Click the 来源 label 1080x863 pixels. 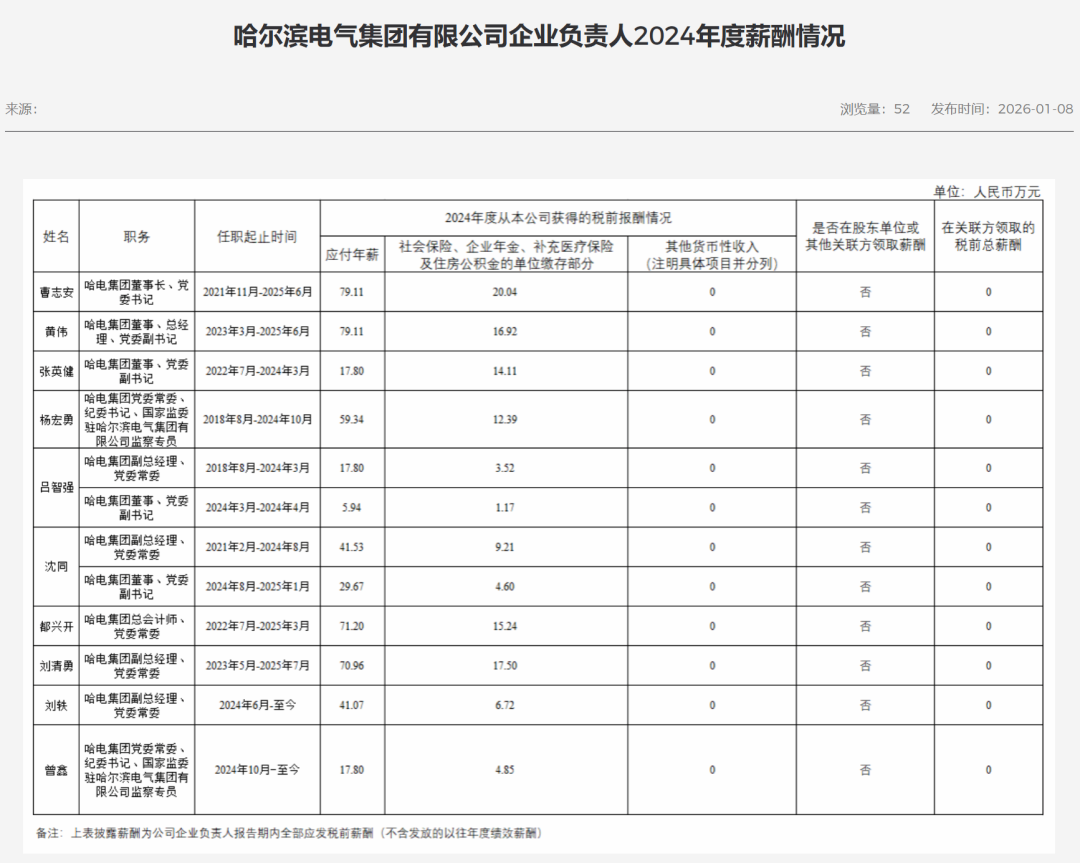pos(21,109)
